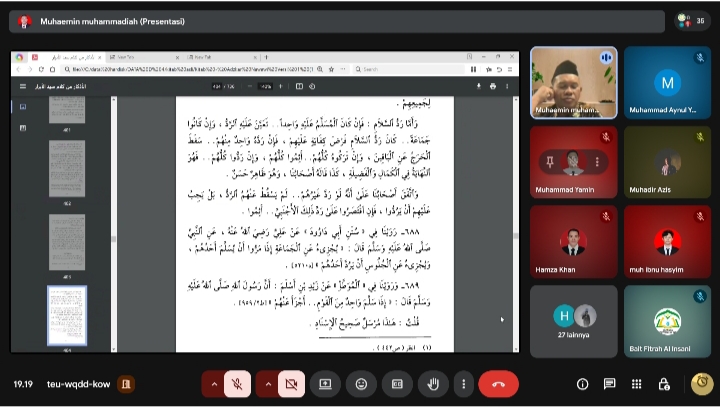Viewport: 720px width, 408px height.
Task: Open emoji reactions button
Action: [x=361, y=384]
